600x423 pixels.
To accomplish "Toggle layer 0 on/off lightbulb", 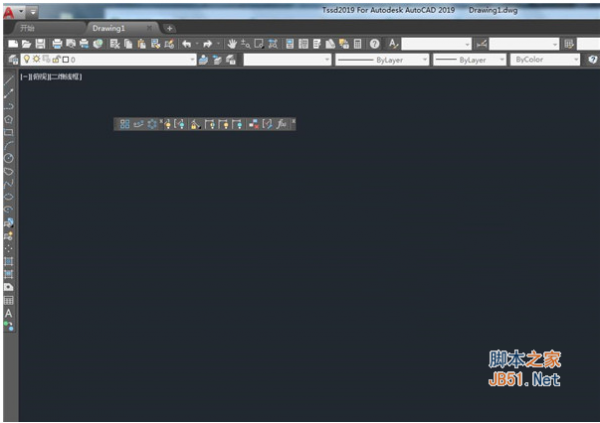I will 27,59.
